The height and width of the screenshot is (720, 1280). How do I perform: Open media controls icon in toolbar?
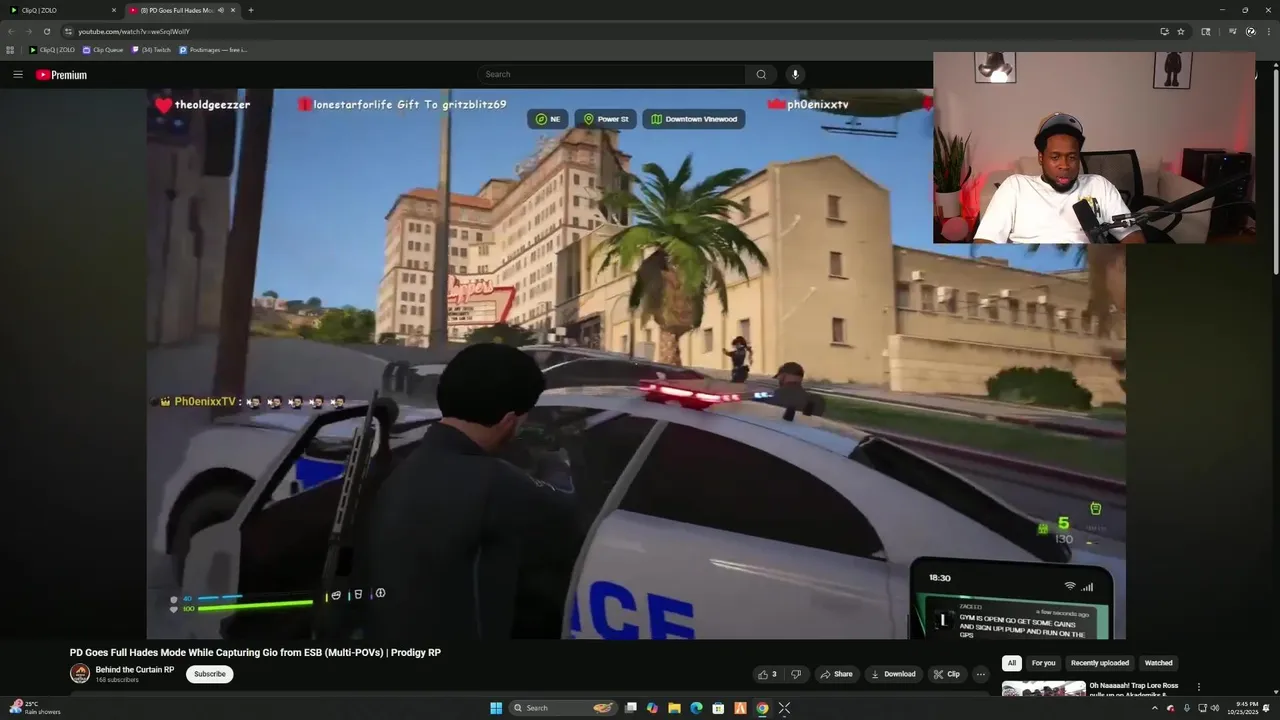1232,31
